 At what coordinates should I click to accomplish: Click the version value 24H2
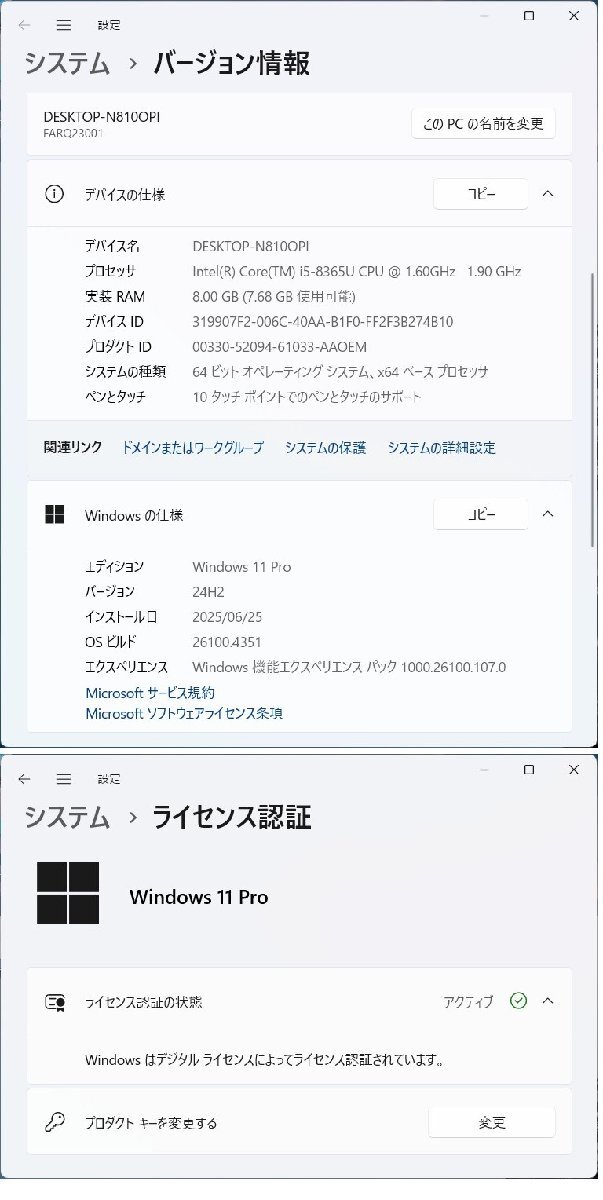[x=209, y=592]
